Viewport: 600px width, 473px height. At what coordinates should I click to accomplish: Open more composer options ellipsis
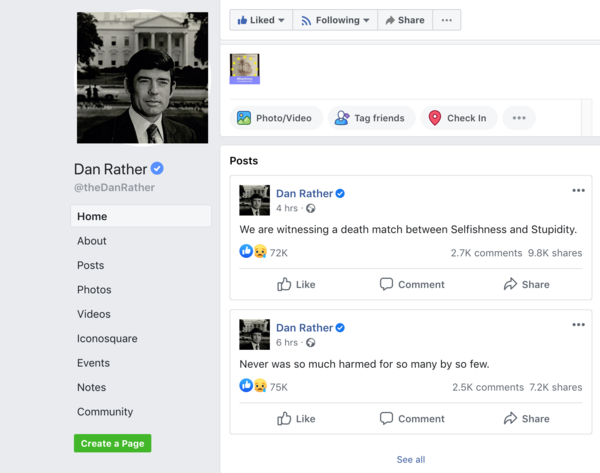point(519,118)
